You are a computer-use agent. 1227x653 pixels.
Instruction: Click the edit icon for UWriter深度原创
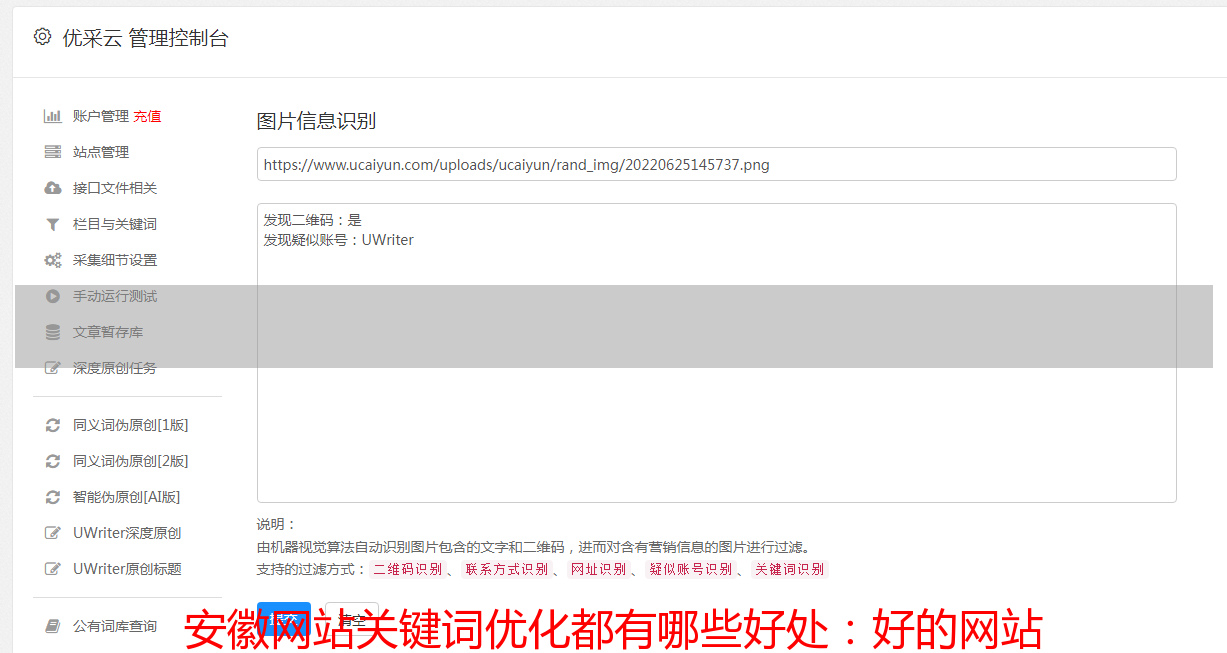click(x=53, y=533)
